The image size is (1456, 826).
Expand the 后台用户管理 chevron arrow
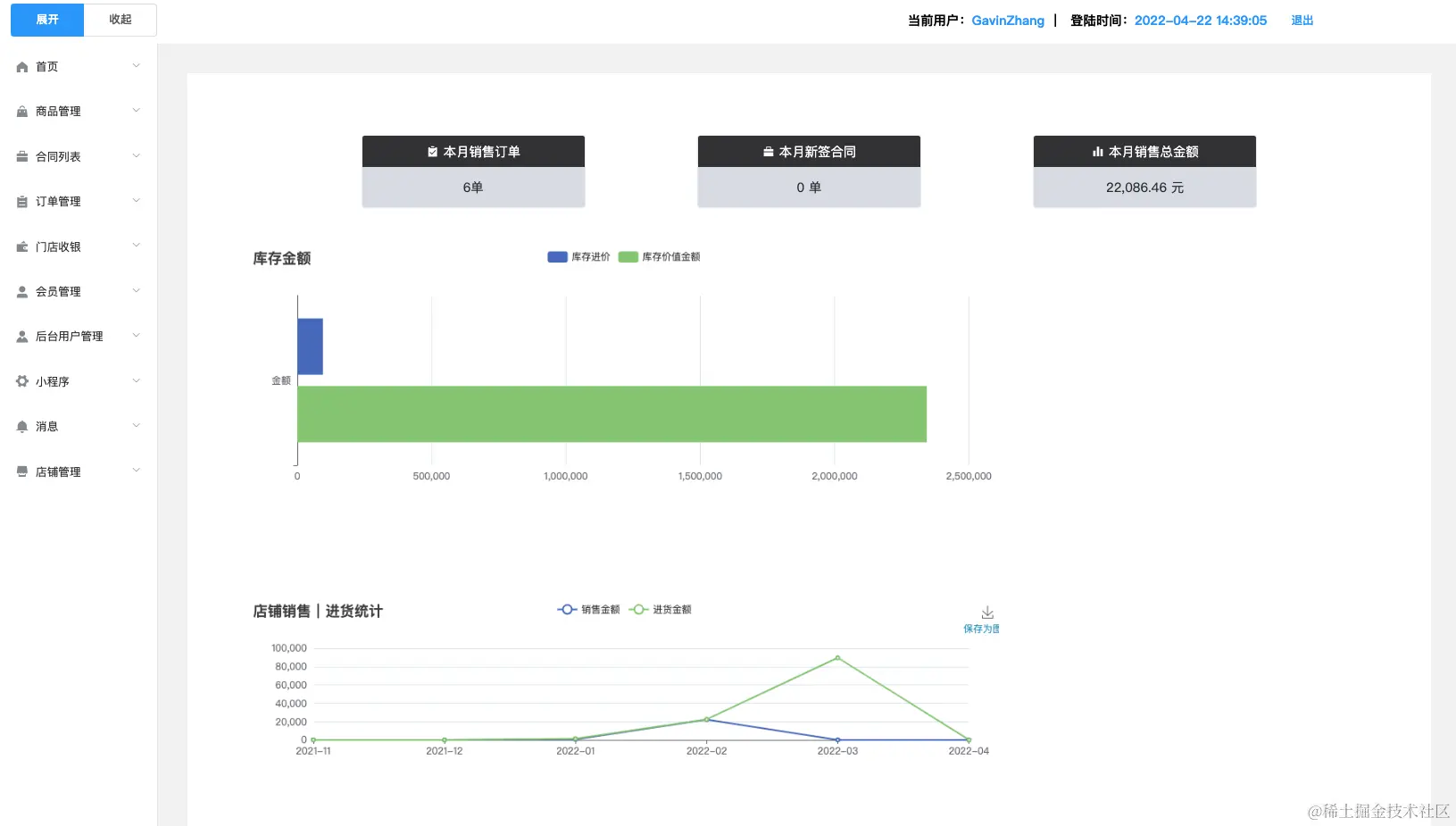point(137,336)
